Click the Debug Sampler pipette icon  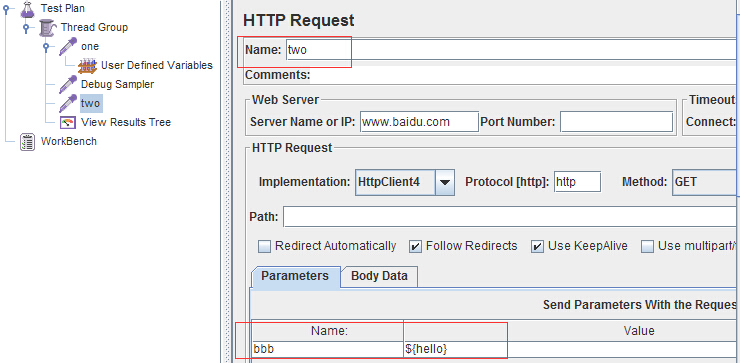[x=68, y=84]
